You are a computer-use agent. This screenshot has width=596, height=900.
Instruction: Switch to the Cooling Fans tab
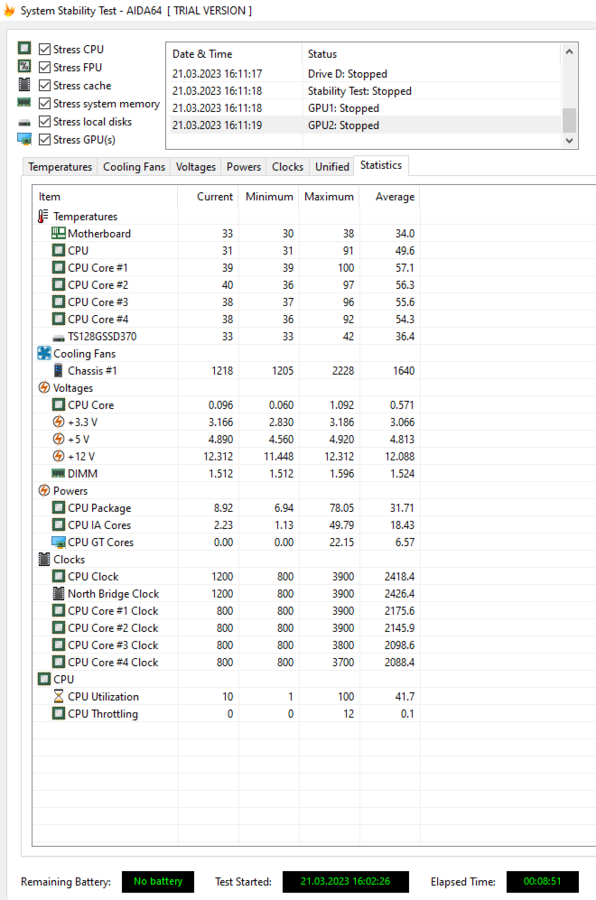click(134, 166)
